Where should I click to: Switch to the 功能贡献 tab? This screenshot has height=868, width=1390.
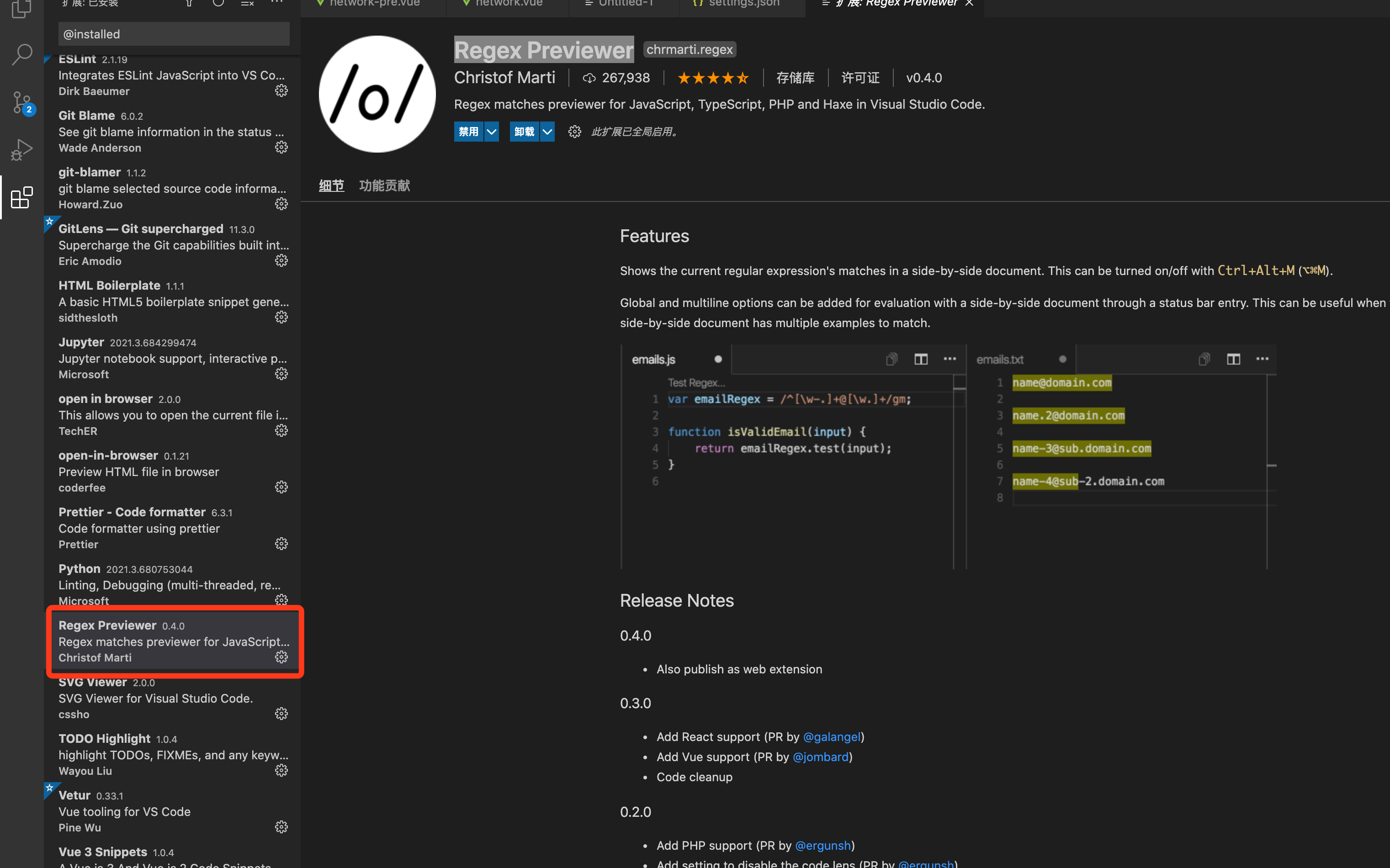[x=384, y=185]
